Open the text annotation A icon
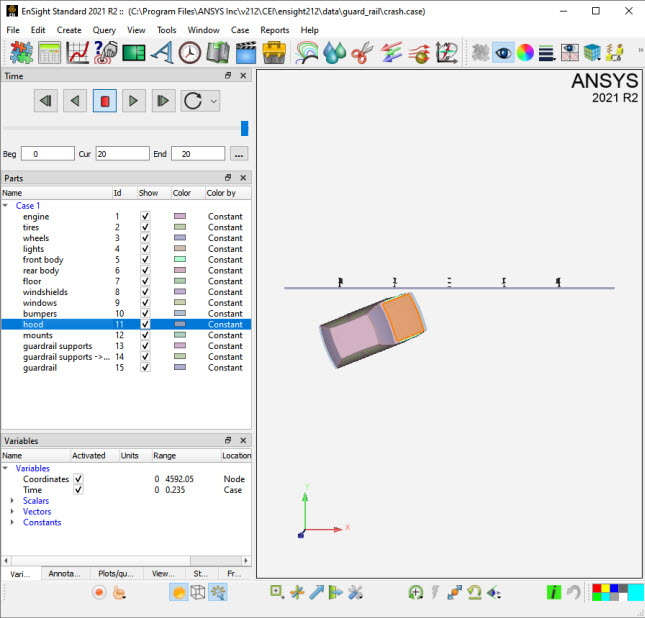 point(162,53)
